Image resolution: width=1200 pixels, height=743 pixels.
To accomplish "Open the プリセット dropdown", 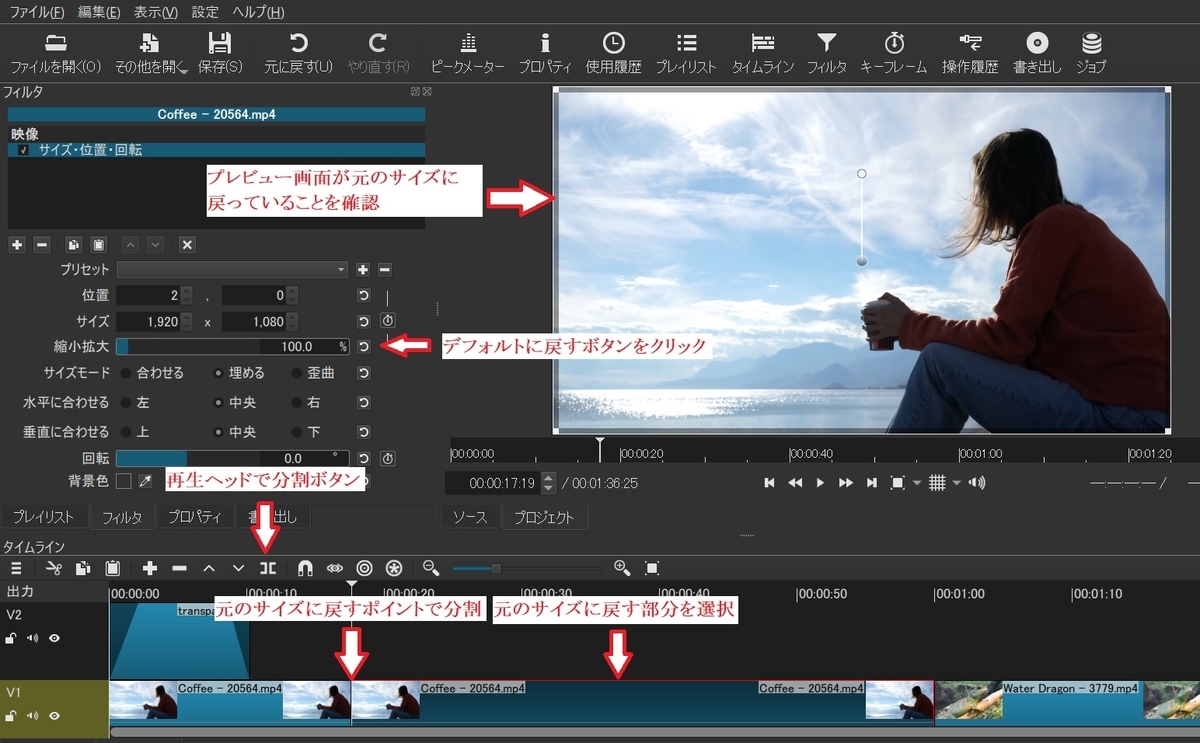I will [x=232, y=269].
